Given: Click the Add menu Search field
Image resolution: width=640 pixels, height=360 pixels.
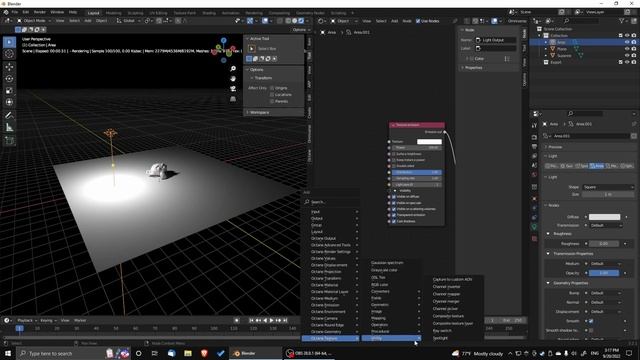Looking at the screenshot, I should [x=331, y=202].
